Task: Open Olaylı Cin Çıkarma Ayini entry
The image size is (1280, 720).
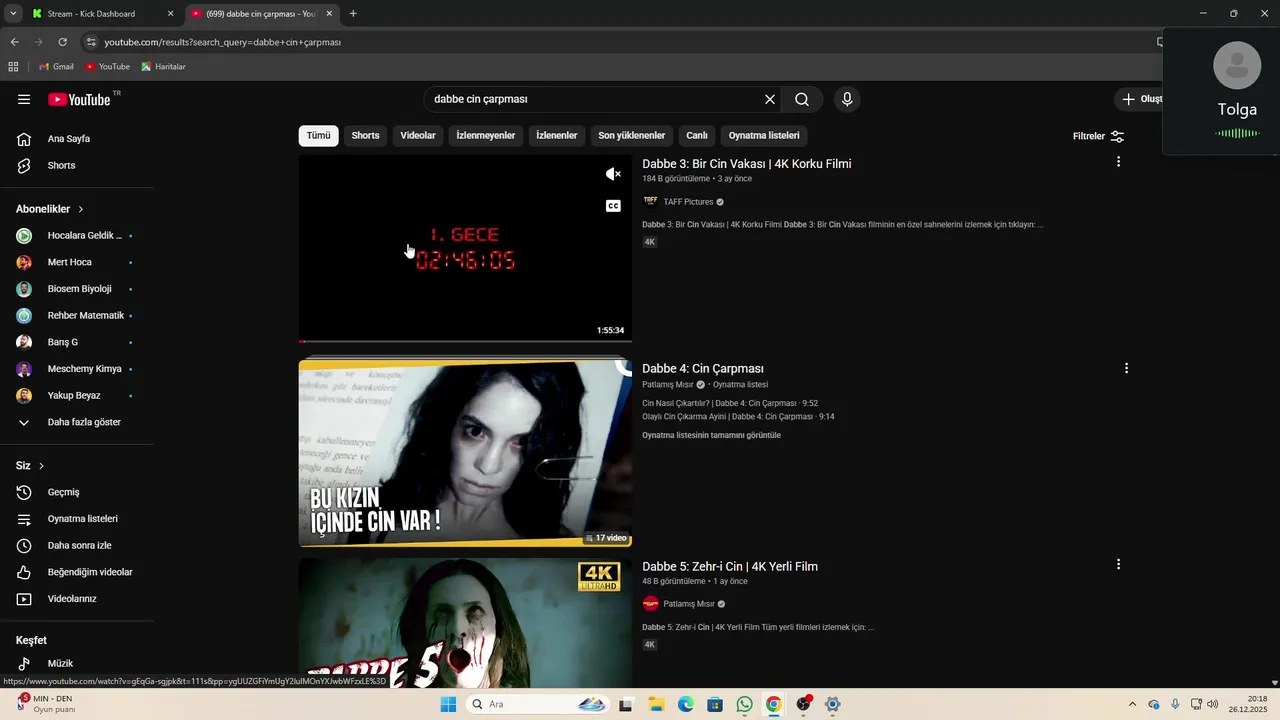Action: pos(738,417)
